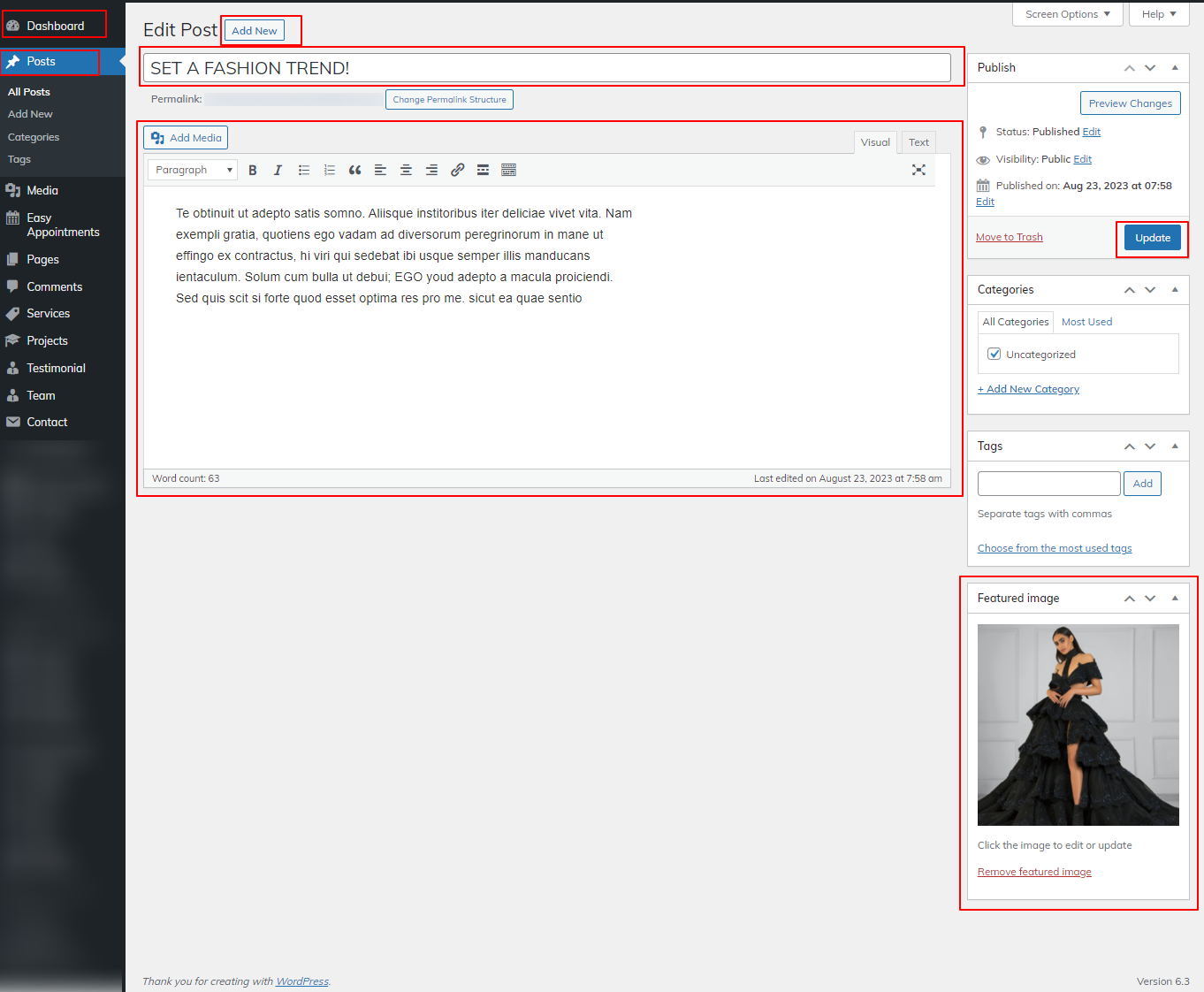Expand the Screen Options panel
Image resolution: width=1204 pixels, height=992 pixels.
coord(1067,14)
